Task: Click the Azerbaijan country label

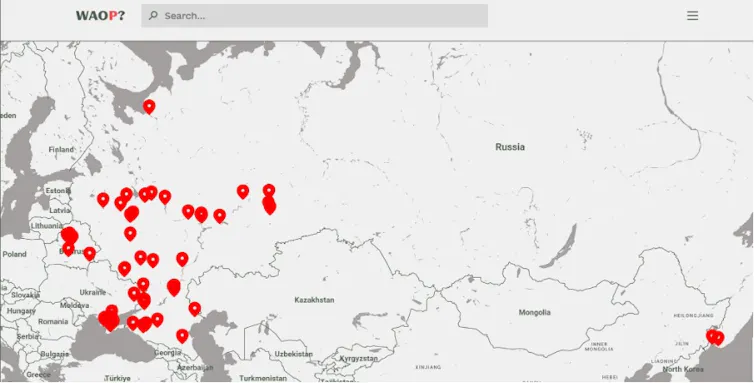Action: pos(195,367)
